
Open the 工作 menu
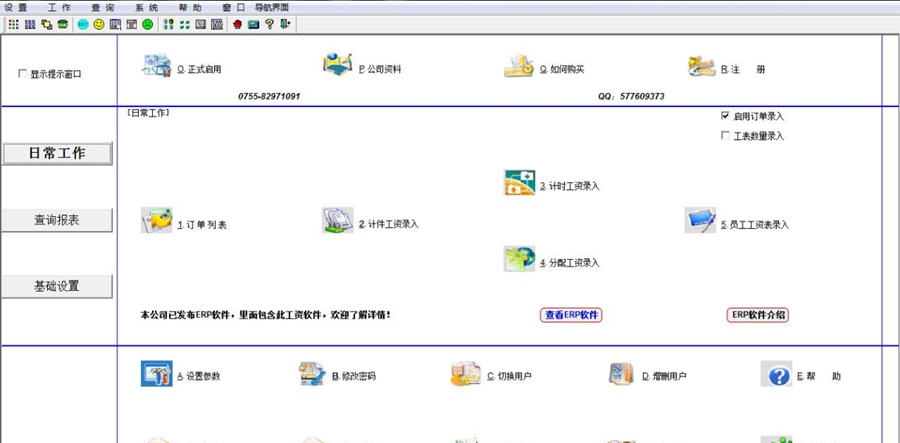click(x=59, y=7)
